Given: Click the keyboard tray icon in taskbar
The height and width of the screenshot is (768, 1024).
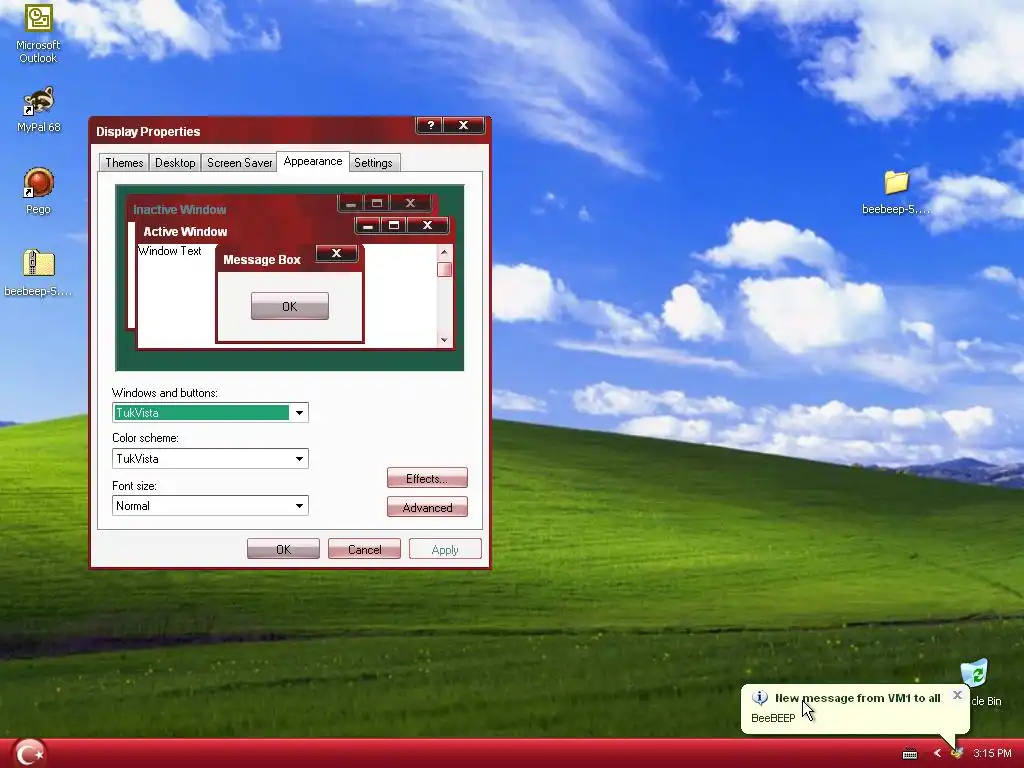Looking at the screenshot, I should (x=910, y=754).
